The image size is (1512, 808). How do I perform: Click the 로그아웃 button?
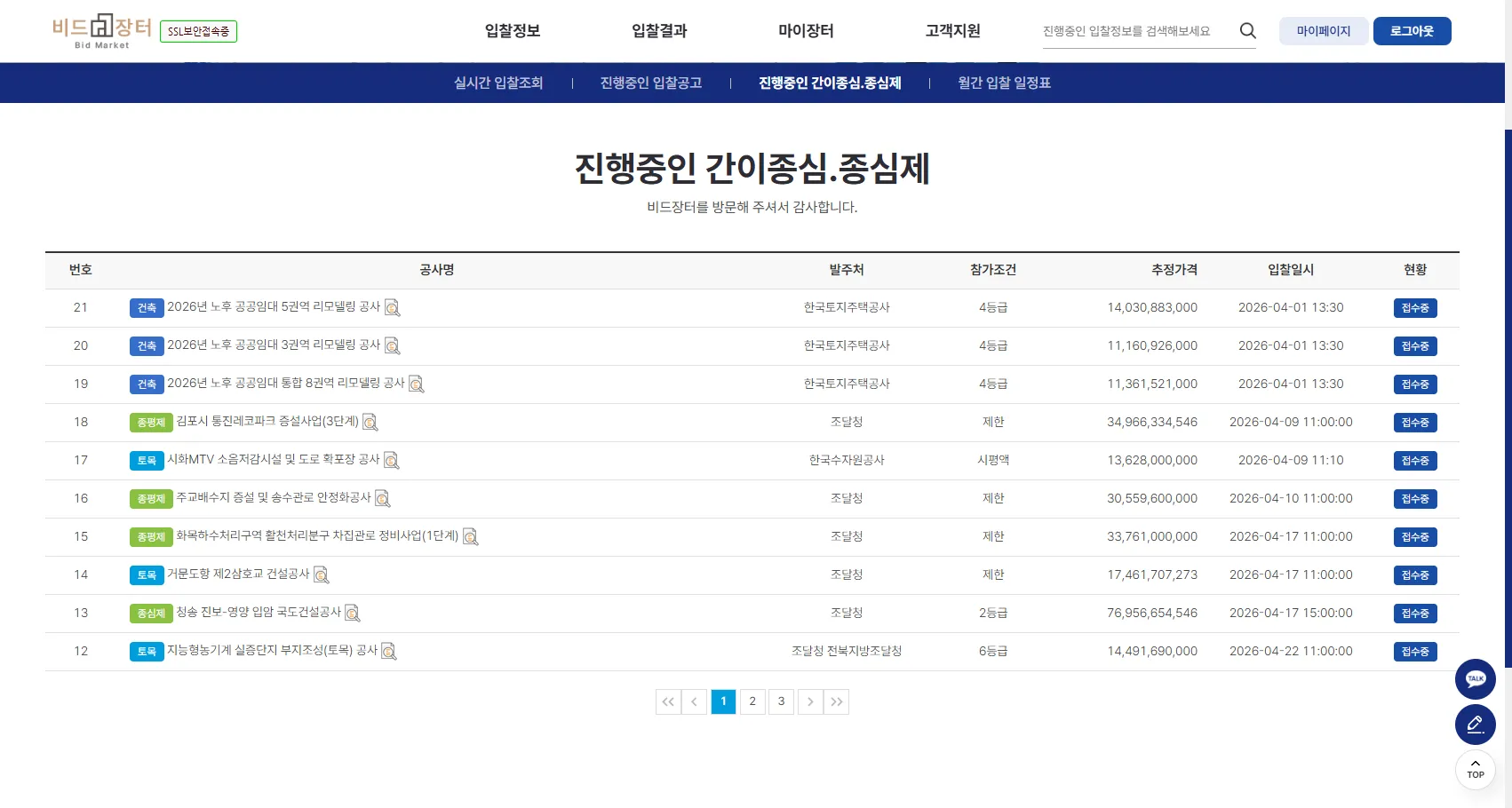coord(1412,31)
